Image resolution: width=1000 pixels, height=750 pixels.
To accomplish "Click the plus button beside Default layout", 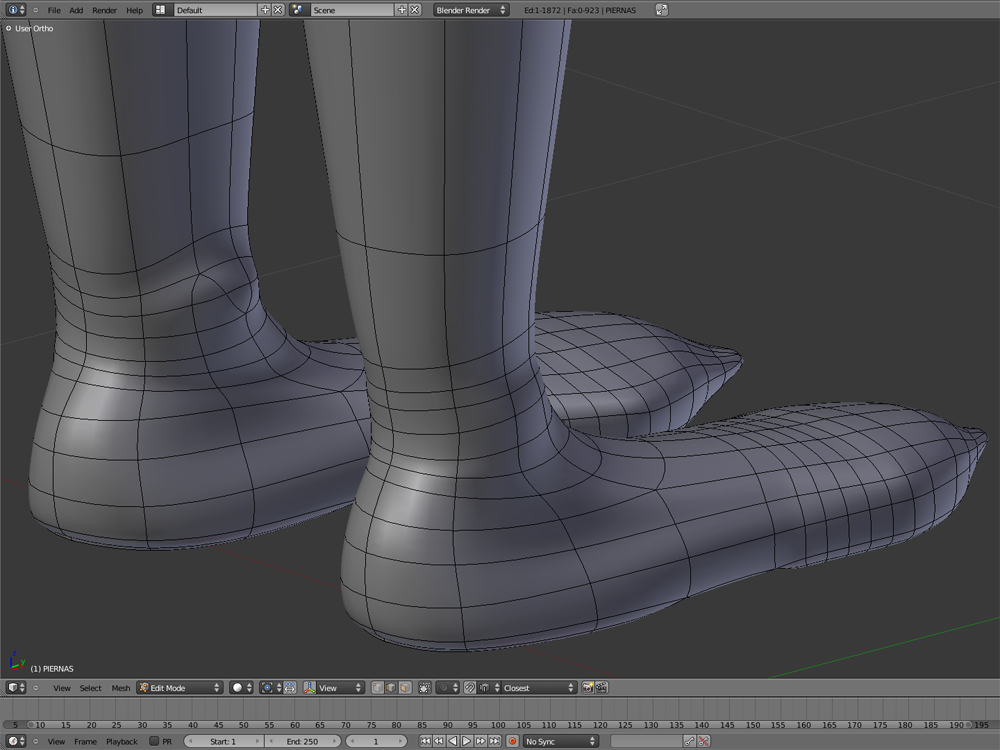I will [x=265, y=10].
